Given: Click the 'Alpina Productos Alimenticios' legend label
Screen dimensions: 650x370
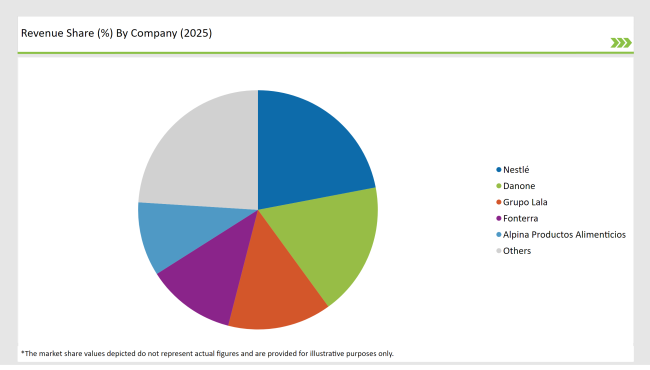Looking at the screenshot, I should click(564, 235).
